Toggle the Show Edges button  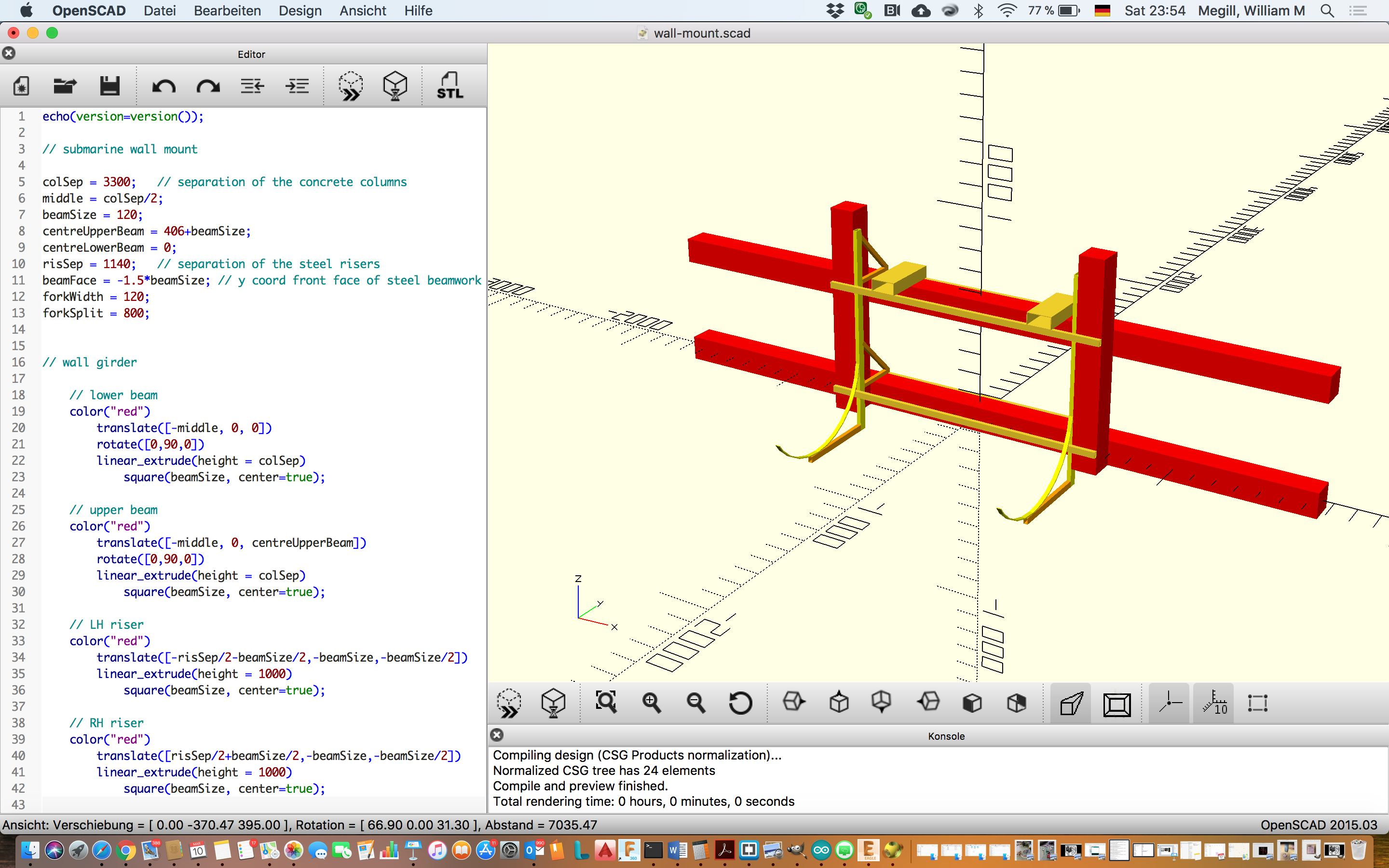[x=1257, y=702]
